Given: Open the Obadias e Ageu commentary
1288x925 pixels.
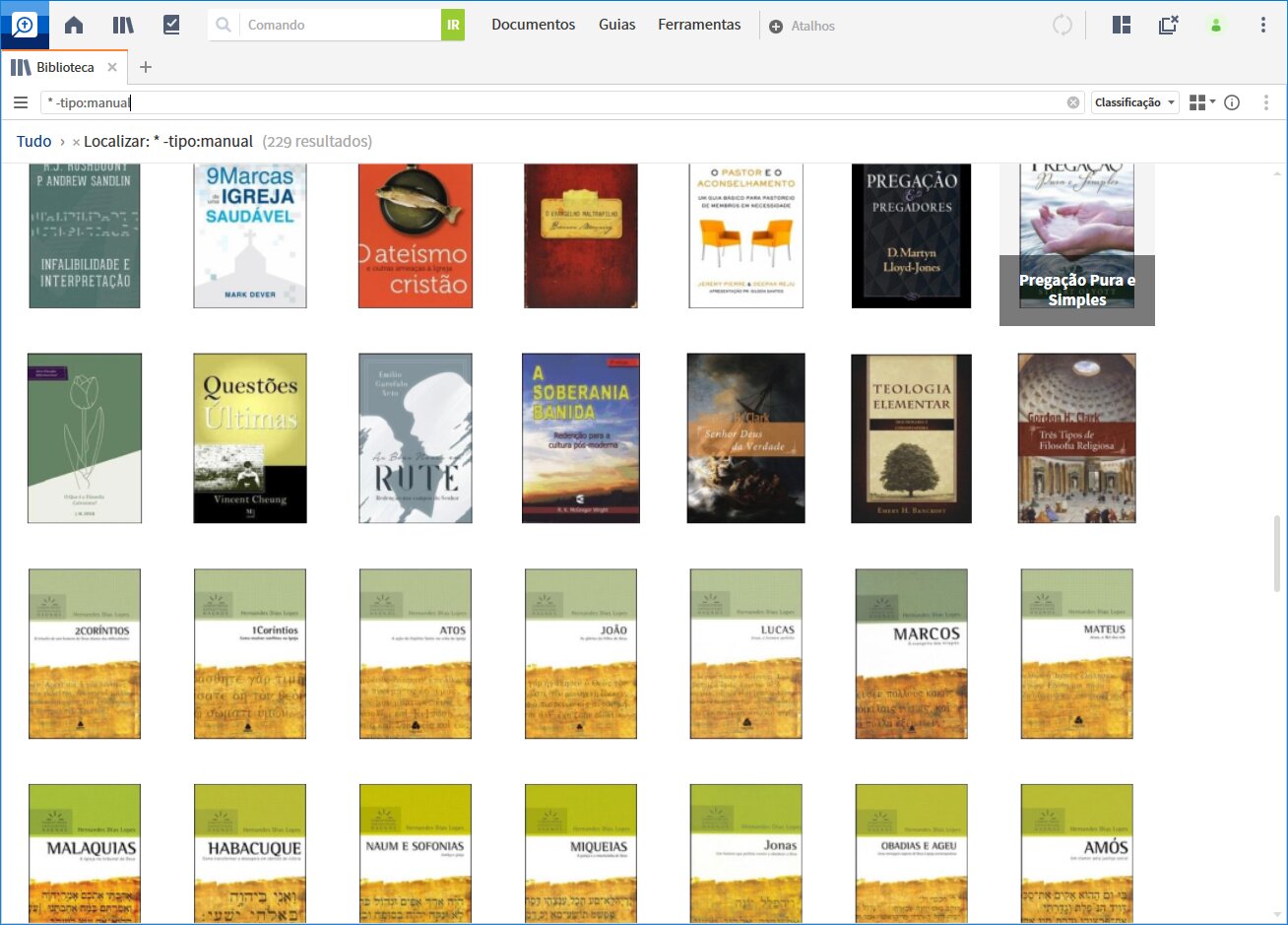Looking at the screenshot, I should [x=912, y=853].
